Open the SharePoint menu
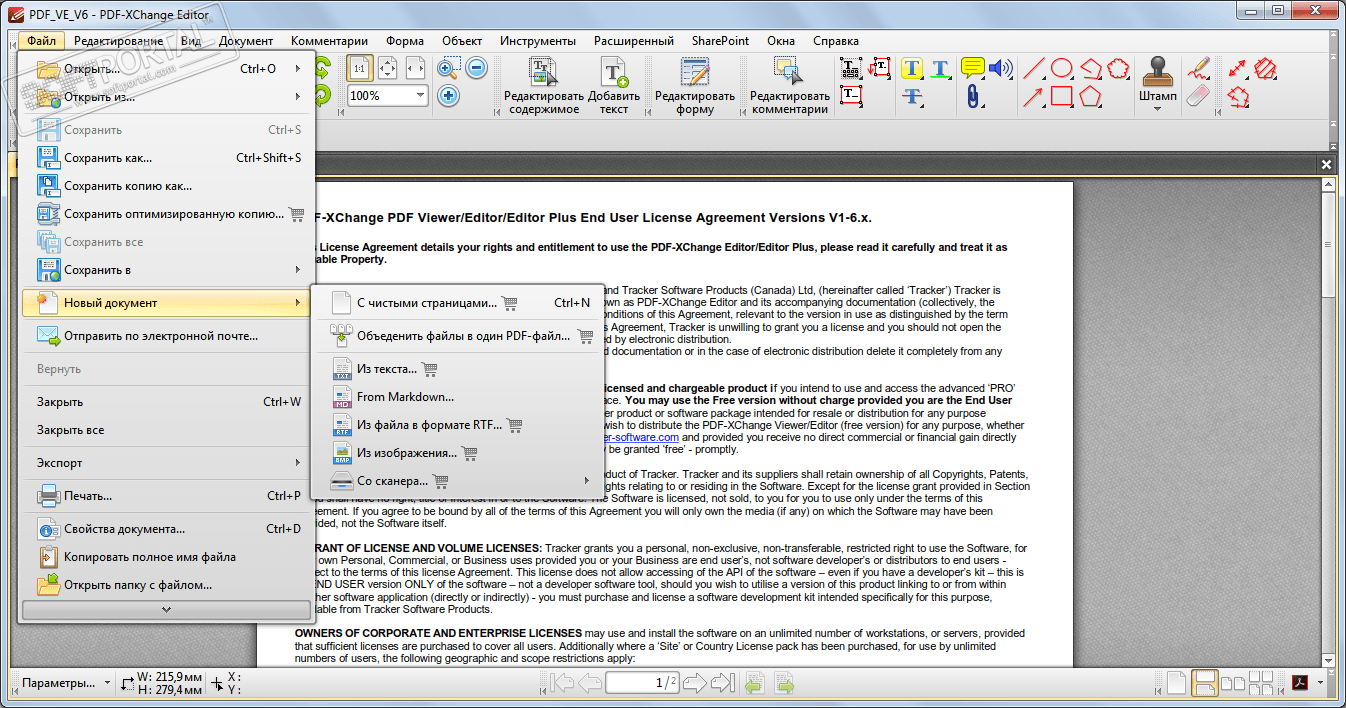The height and width of the screenshot is (708, 1346). [x=720, y=41]
